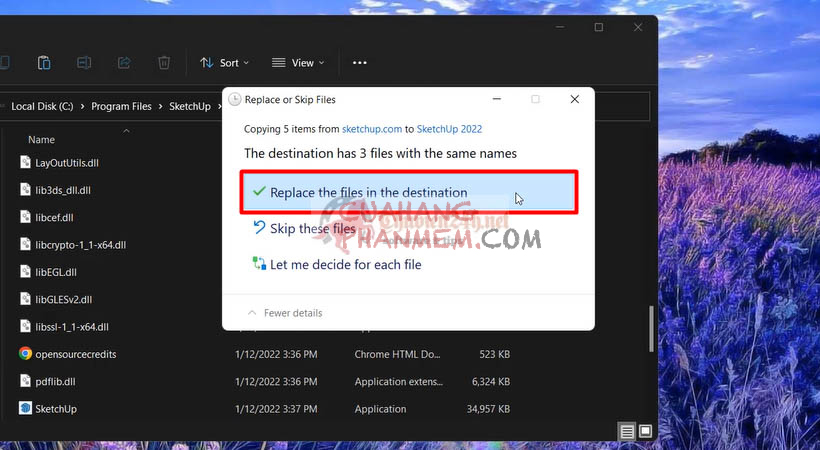
Task: Choose Replace the files in the destination
Action: pyautogui.click(x=409, y=192)
